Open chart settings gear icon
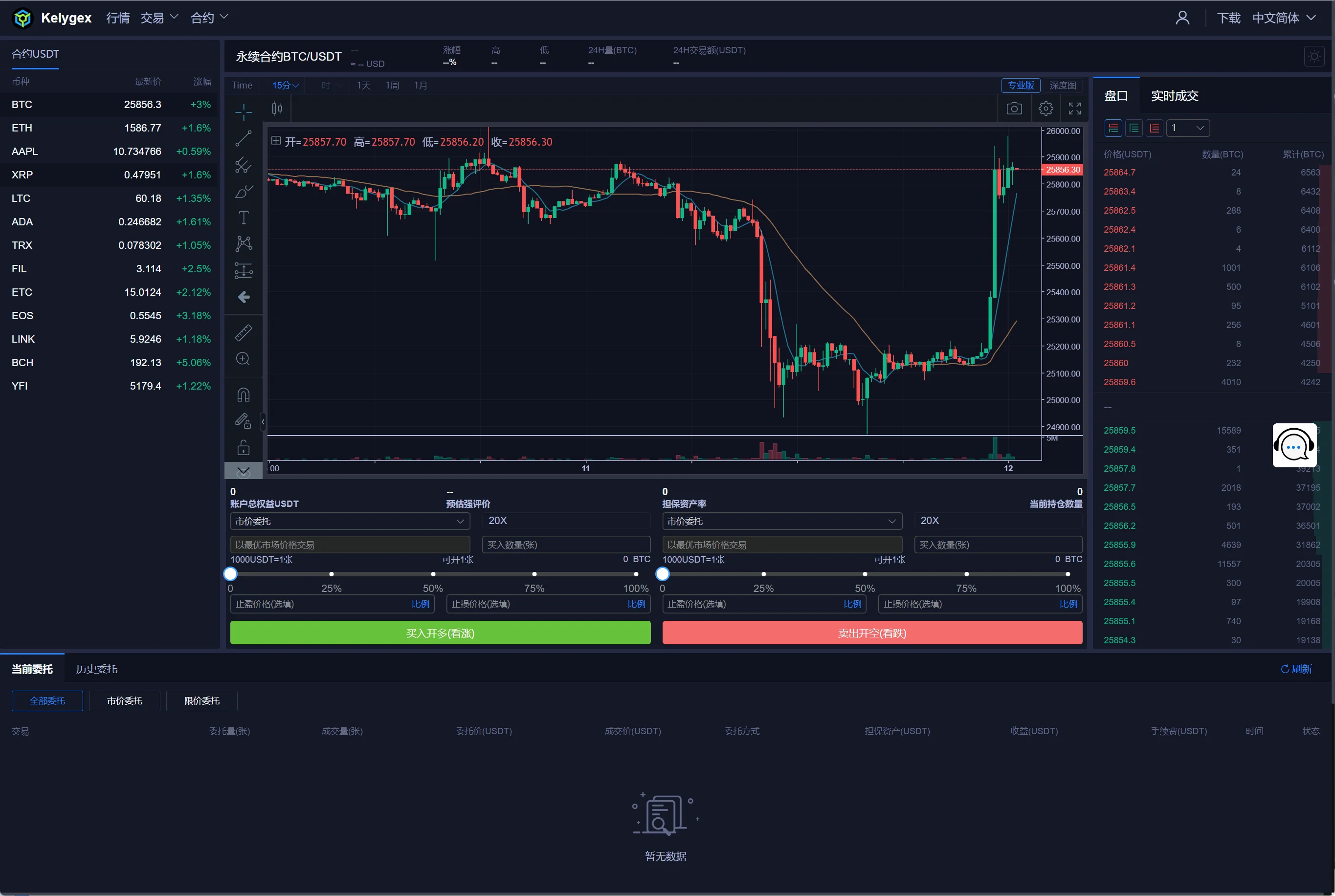This screenshot has width=1335, height=896. pyautogui.click(x=1045, y=109)
